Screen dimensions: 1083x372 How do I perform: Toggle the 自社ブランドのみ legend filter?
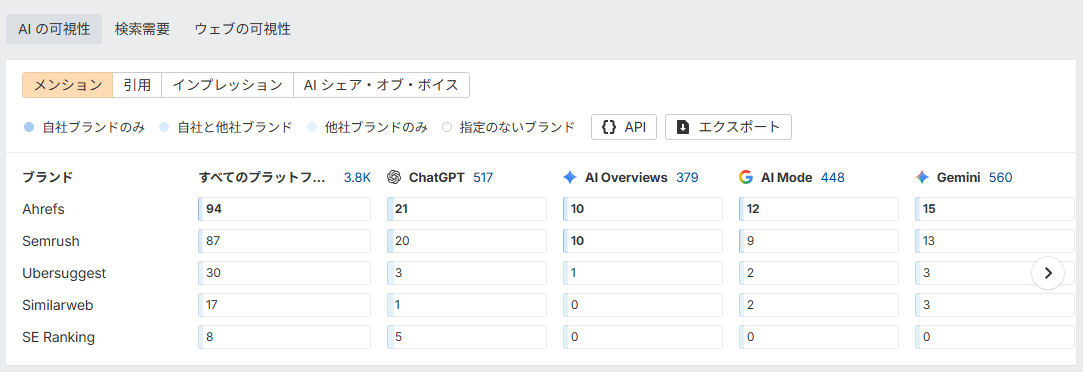pyautogui.click(x=84, y=127)
